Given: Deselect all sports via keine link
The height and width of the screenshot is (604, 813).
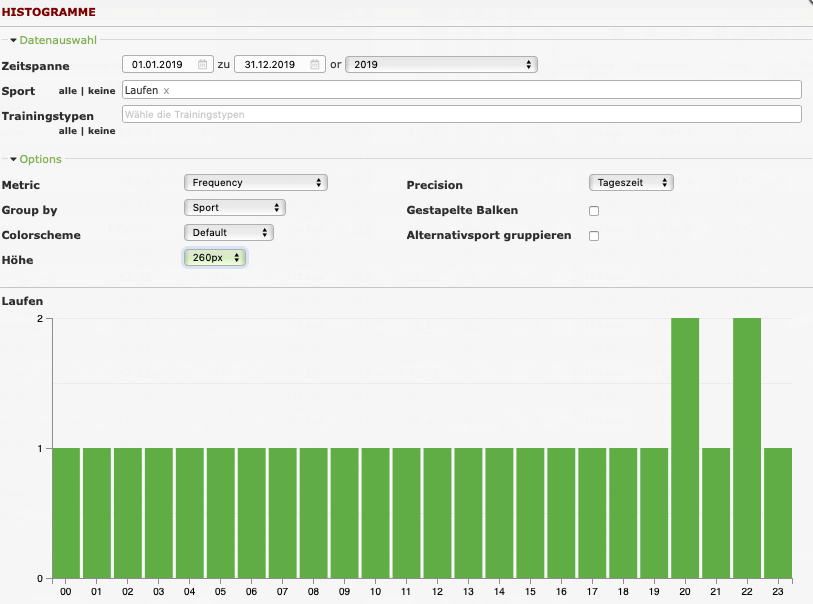Looking at the screenshot, I should click(102, 91).
